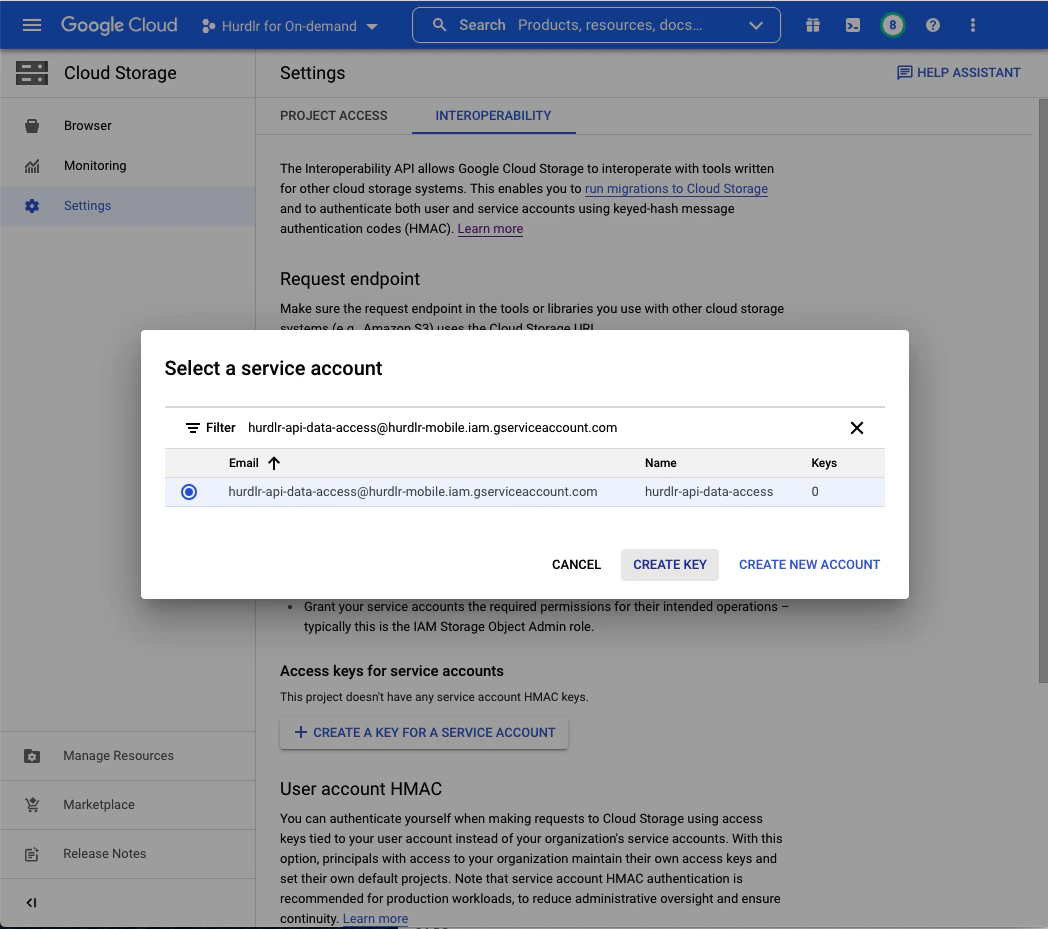This screenshot has height=929, width=1048.
Task: Edit the service account filter text
Action: coord(432,428)
